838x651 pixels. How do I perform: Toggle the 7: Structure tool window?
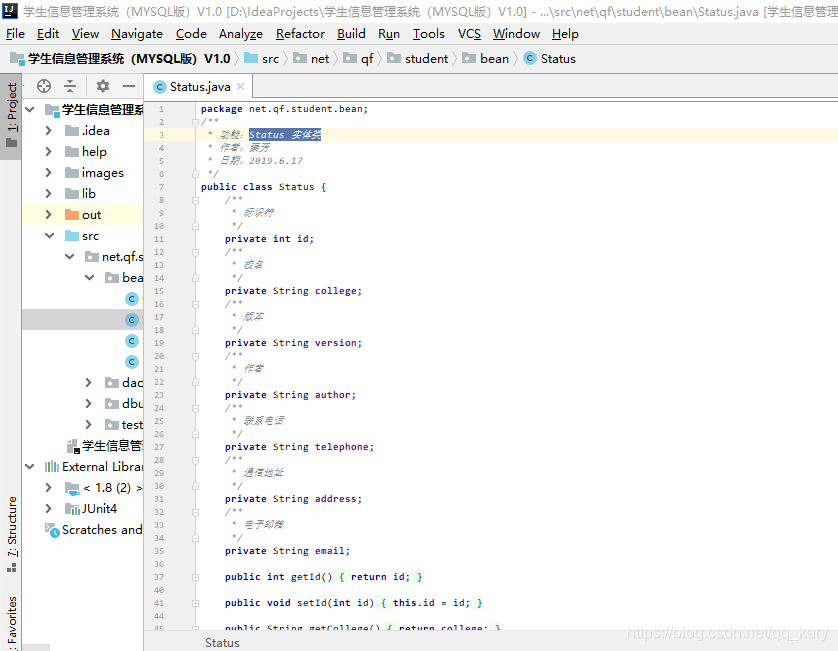(x=11, y=534)
